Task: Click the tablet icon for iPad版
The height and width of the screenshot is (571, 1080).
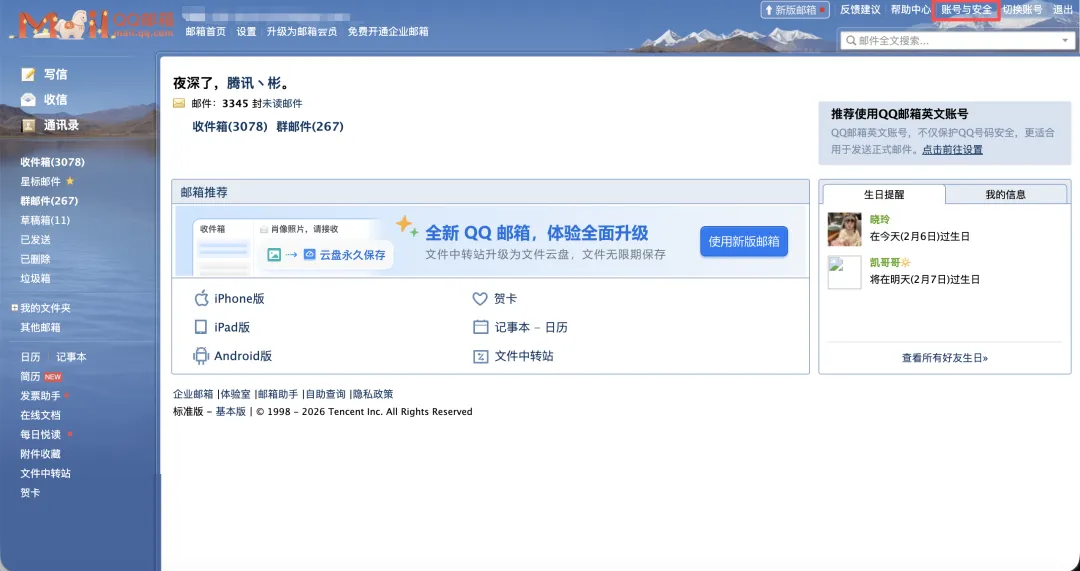Action: (201, 327)
